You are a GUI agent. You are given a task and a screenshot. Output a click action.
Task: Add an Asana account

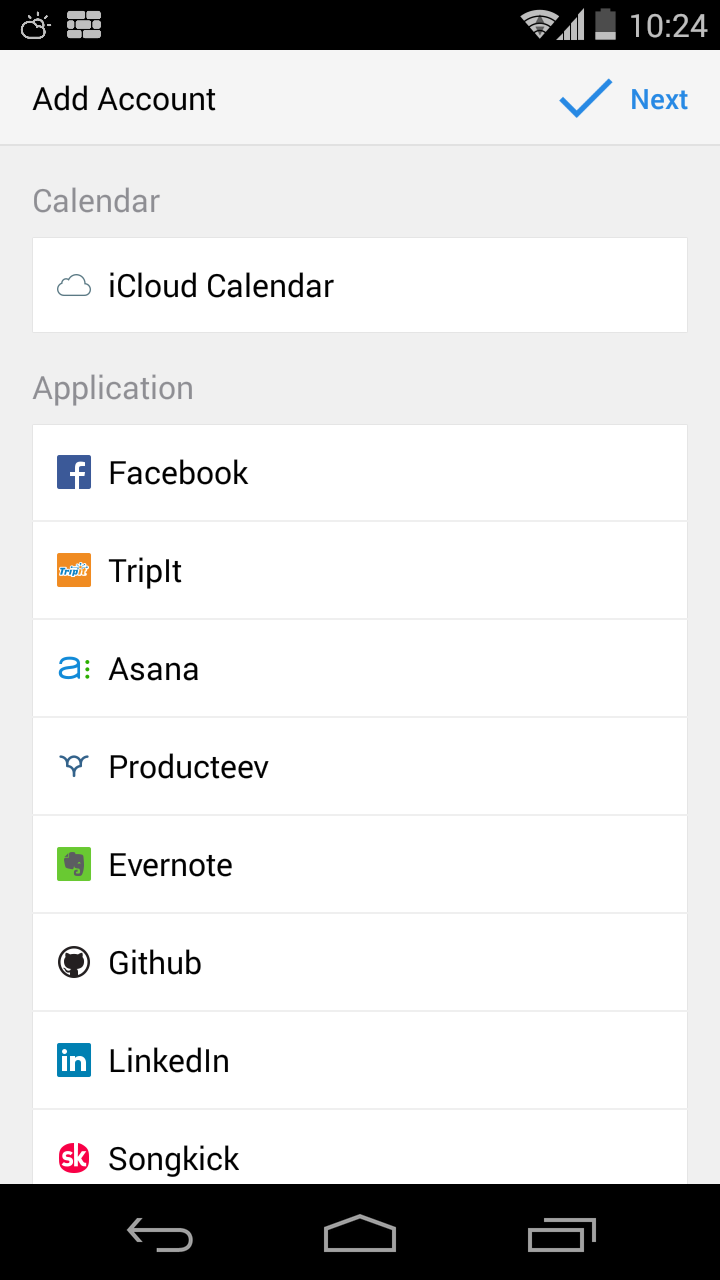360,669
